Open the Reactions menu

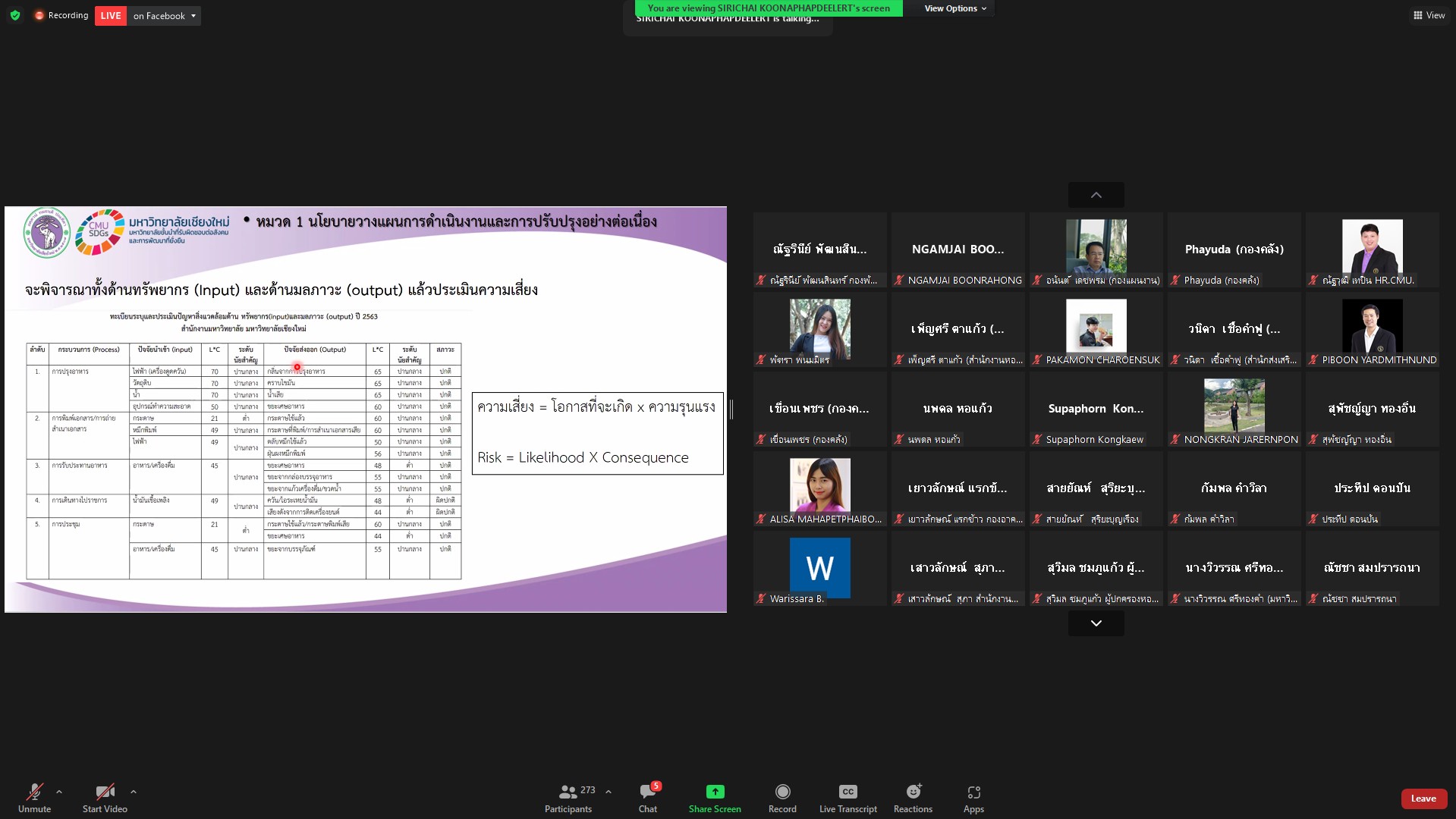[913, 799]
